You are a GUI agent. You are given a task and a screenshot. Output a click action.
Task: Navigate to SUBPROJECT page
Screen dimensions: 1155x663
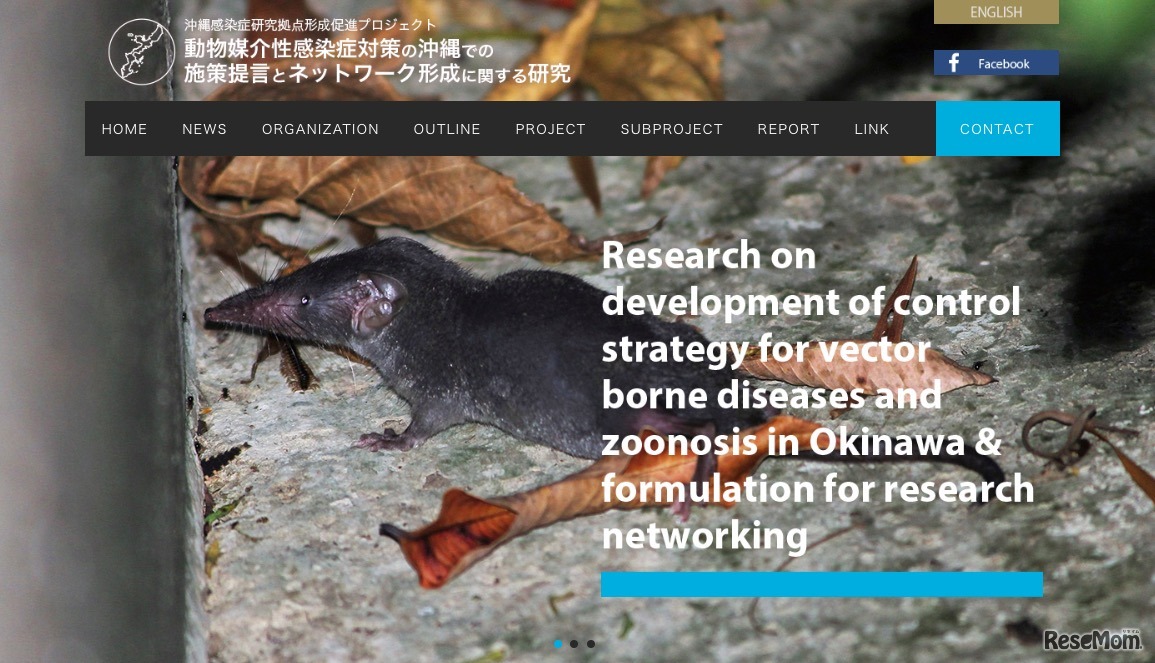pyautogui.click(x=672, y=129)
